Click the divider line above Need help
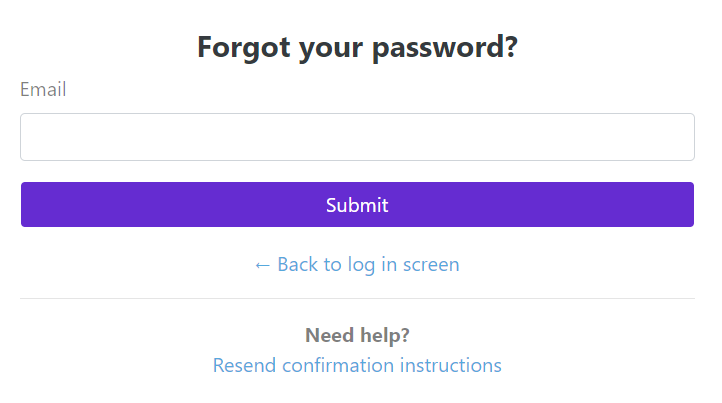Viewport: 722px width, 403px height. click(x=357, y=298)
